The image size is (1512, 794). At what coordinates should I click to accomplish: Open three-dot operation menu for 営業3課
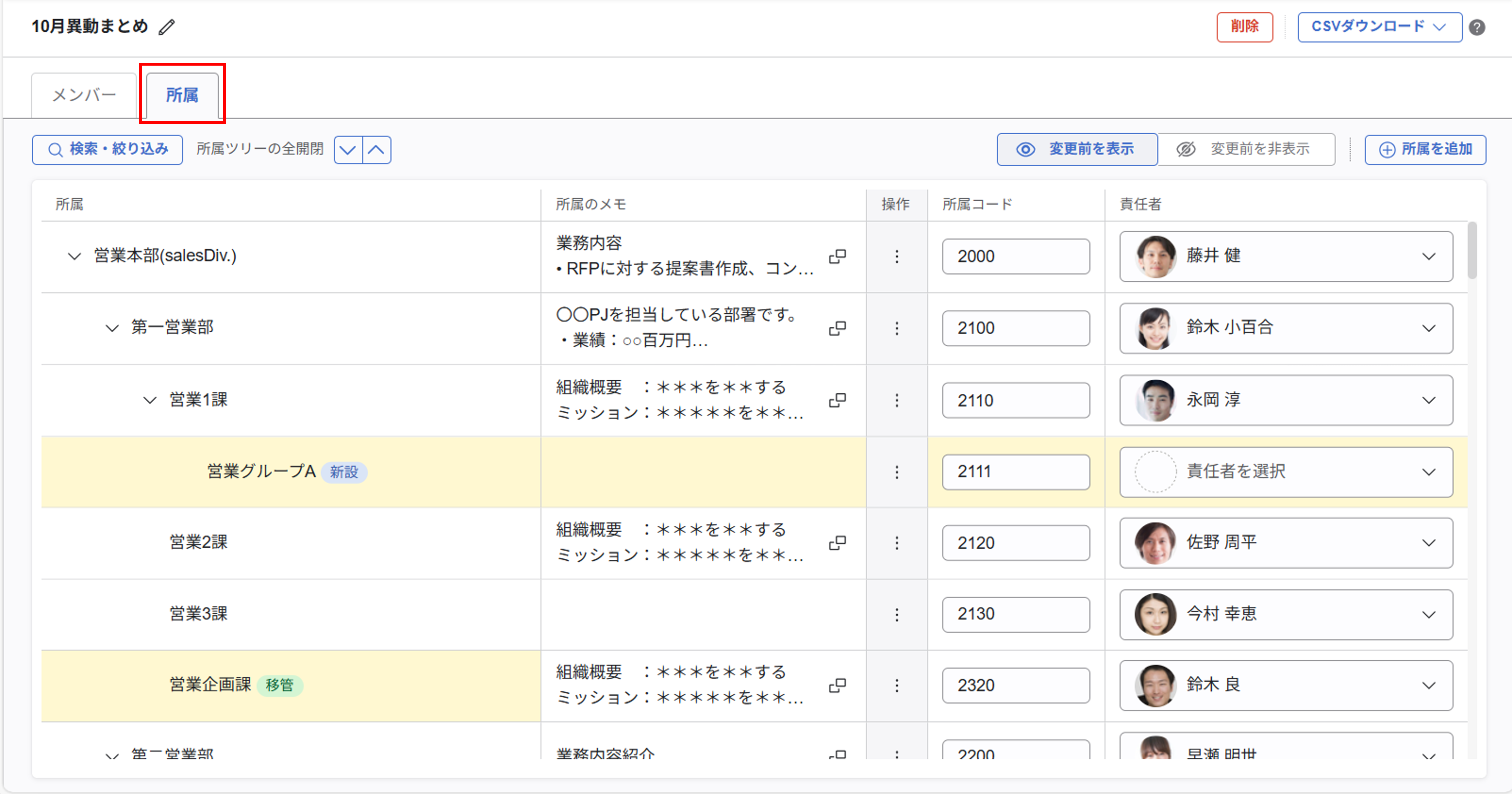[896, 614]
